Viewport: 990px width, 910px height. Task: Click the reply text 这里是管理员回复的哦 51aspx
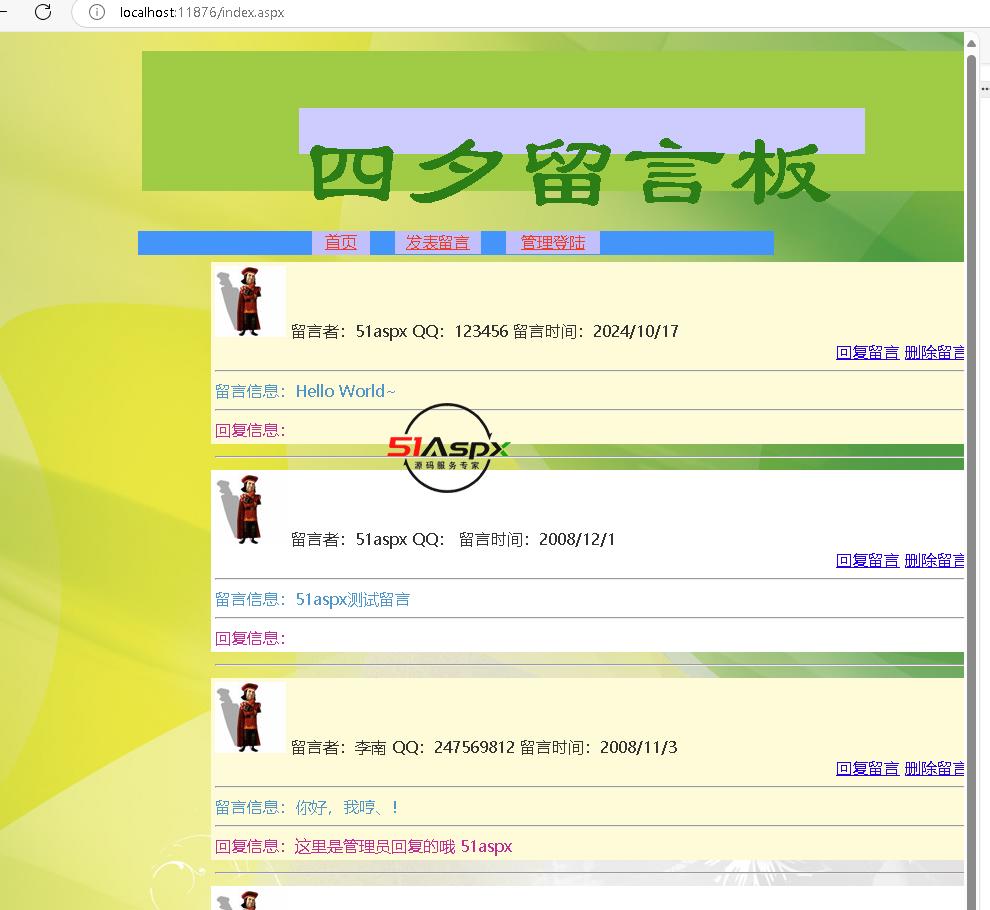point(403,846)
